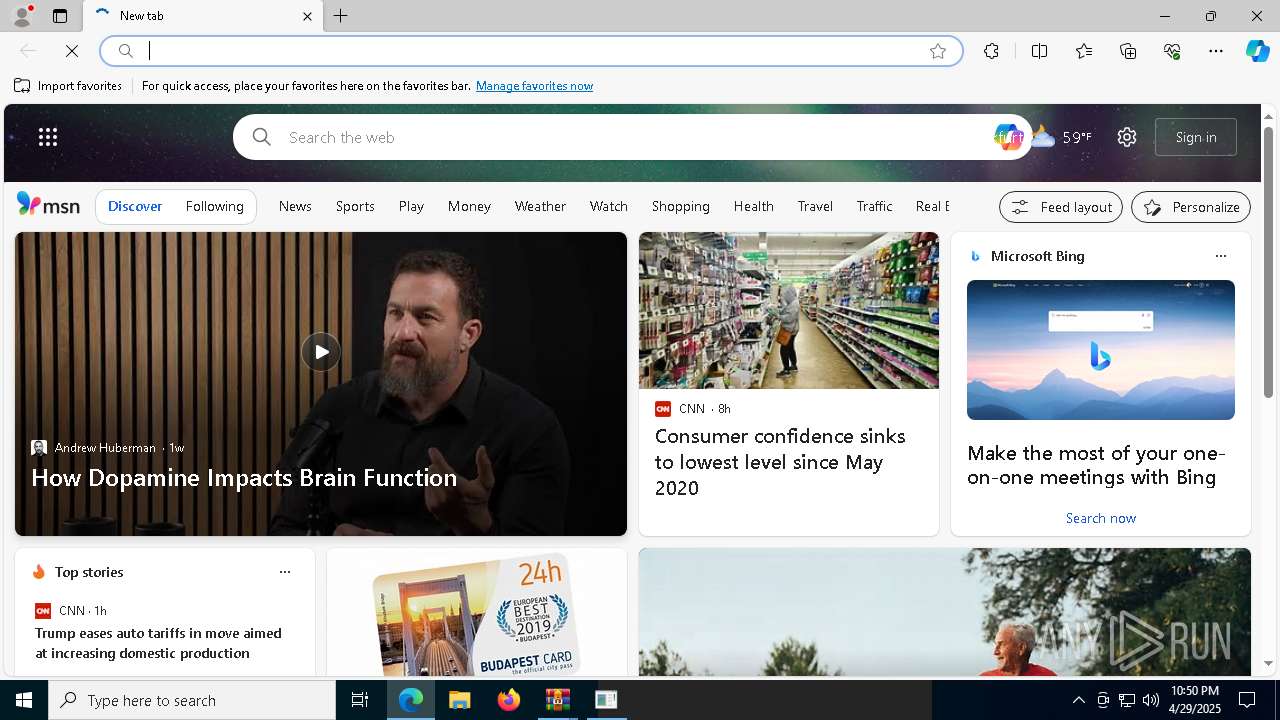Open the Shopping category

click(681, 206)
